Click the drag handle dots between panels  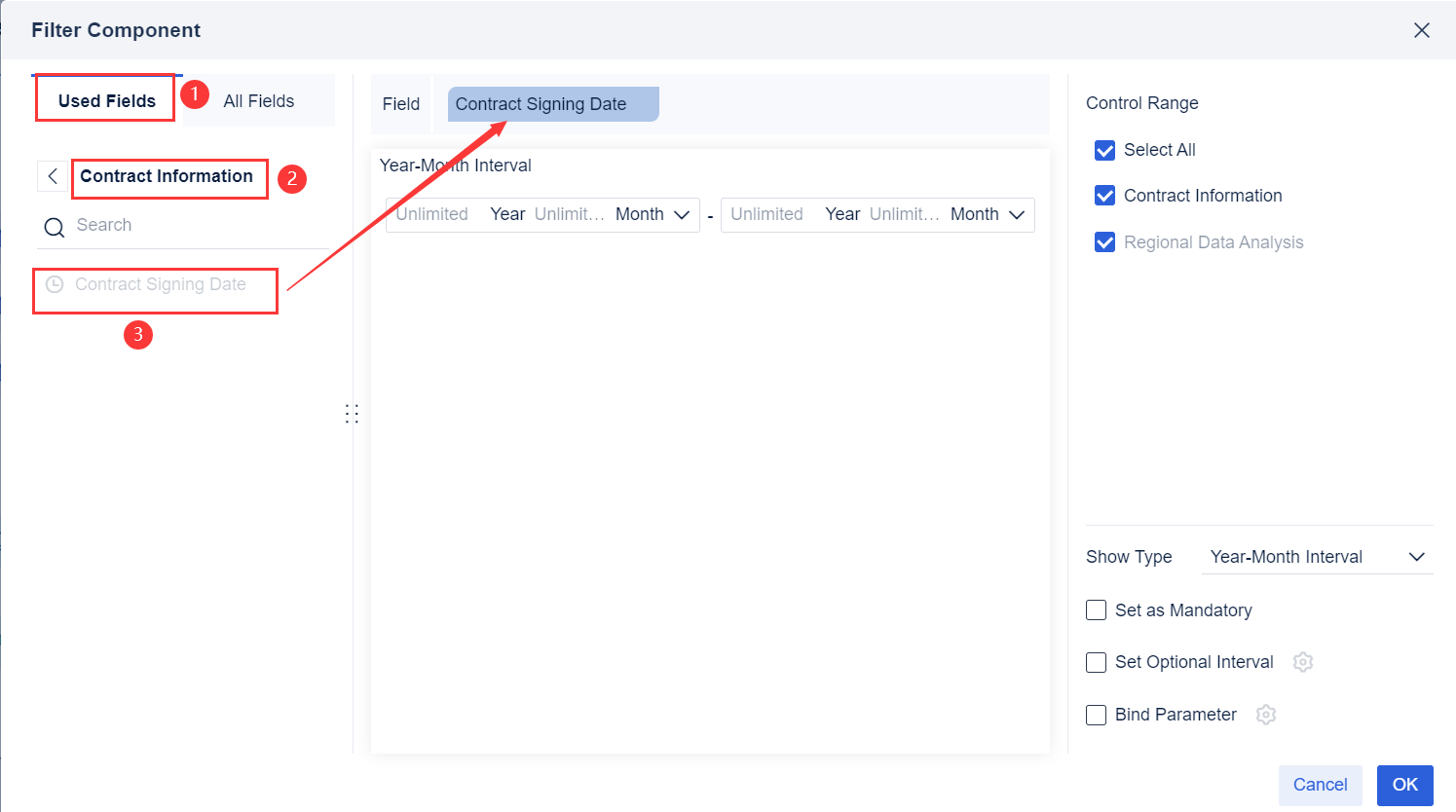pyautogui.click(x=352, y=413)
